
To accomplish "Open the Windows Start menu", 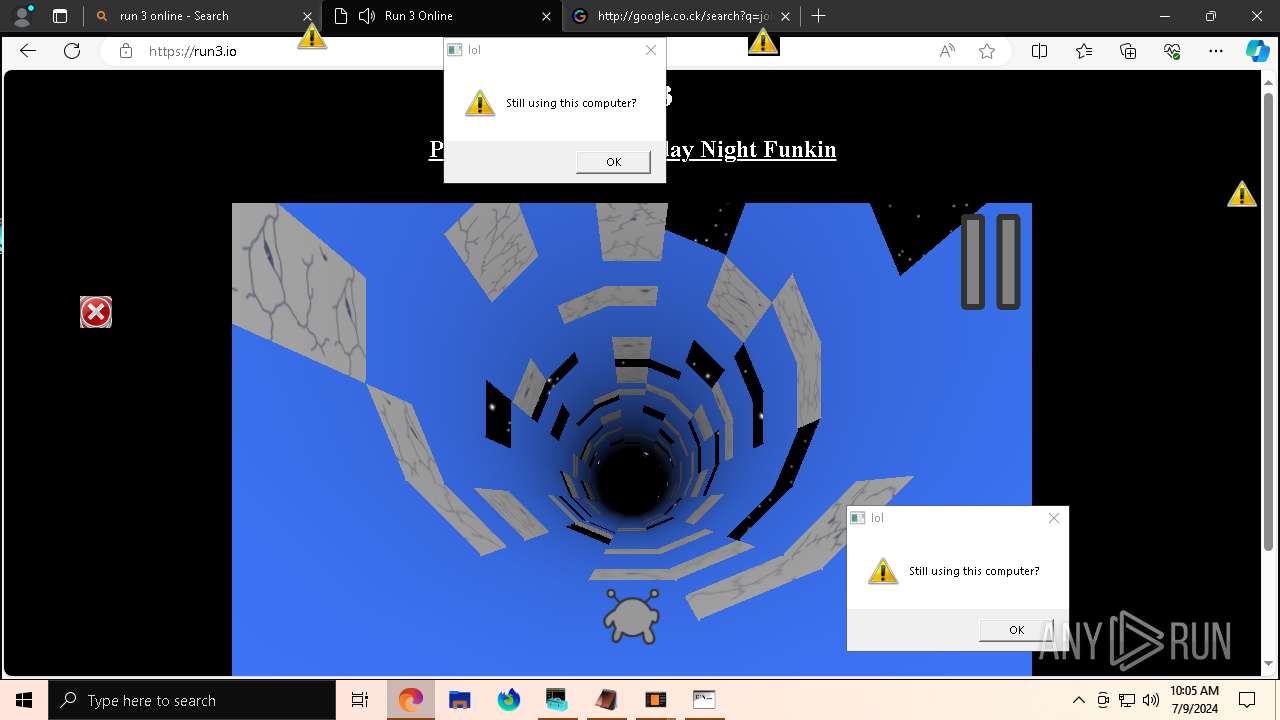I will pos(24,700).
